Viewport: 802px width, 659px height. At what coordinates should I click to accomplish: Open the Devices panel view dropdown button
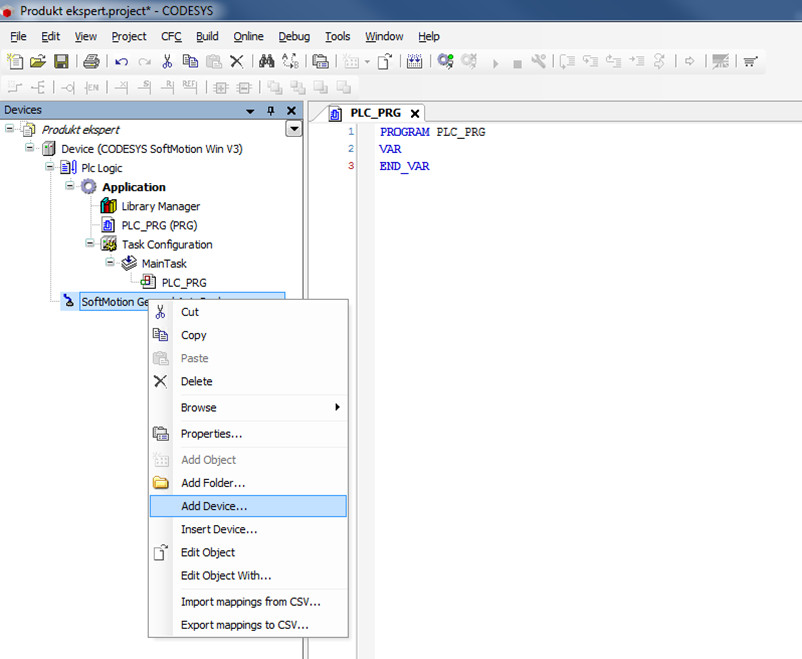point(294,128)
